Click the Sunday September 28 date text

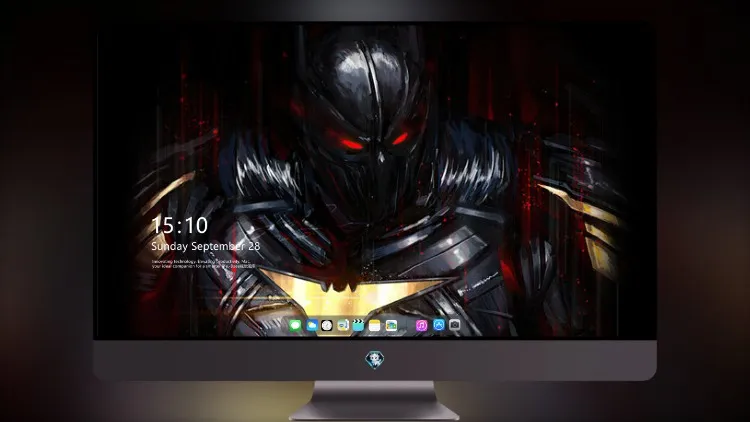pyautogui.click(x=206, y=246)
